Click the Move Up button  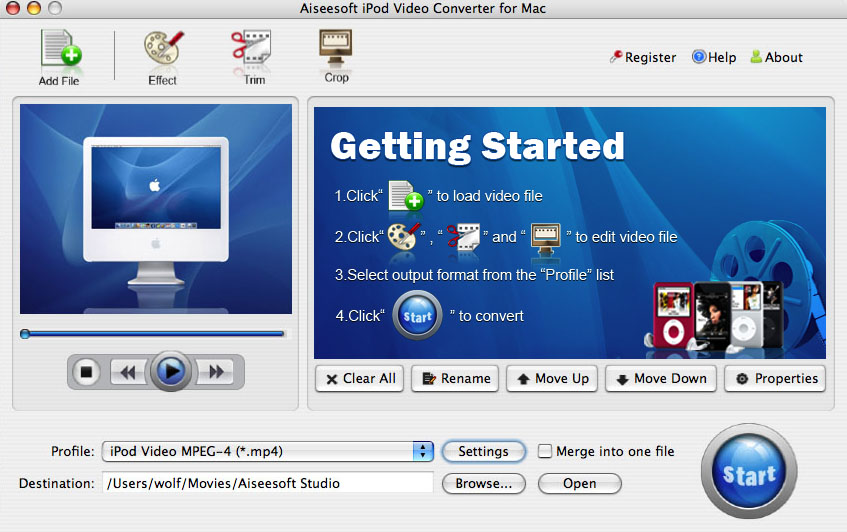point(552,379)
